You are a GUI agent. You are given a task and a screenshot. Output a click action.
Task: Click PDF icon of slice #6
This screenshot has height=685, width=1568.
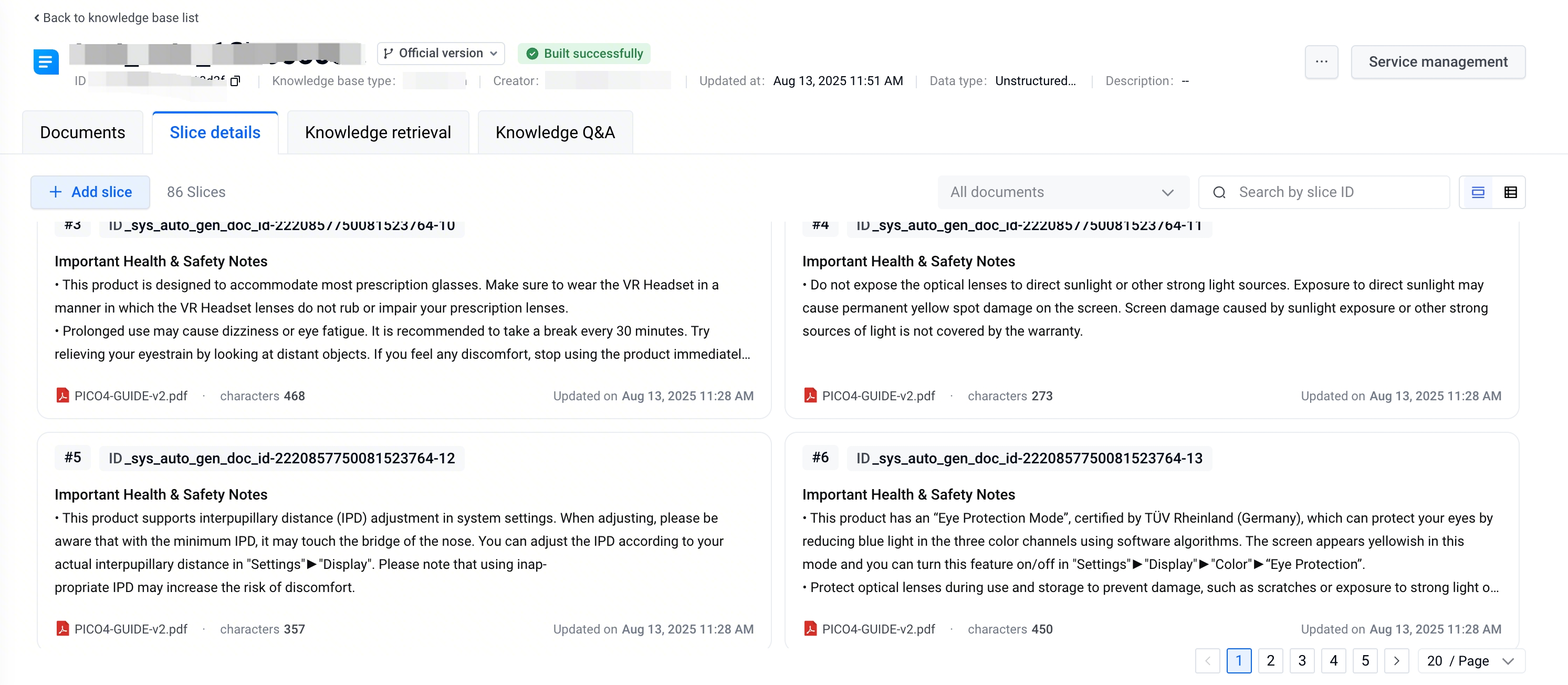[810, 628]
